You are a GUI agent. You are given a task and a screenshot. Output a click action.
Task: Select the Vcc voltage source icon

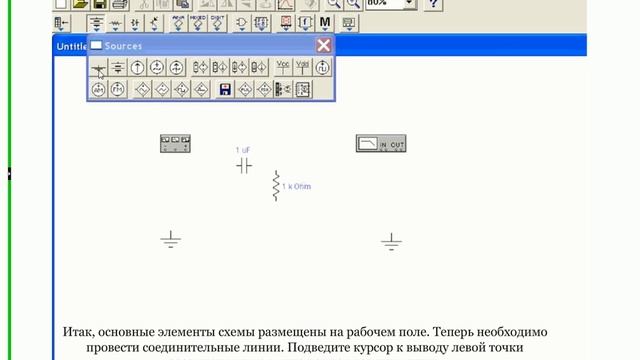point(283,67)
